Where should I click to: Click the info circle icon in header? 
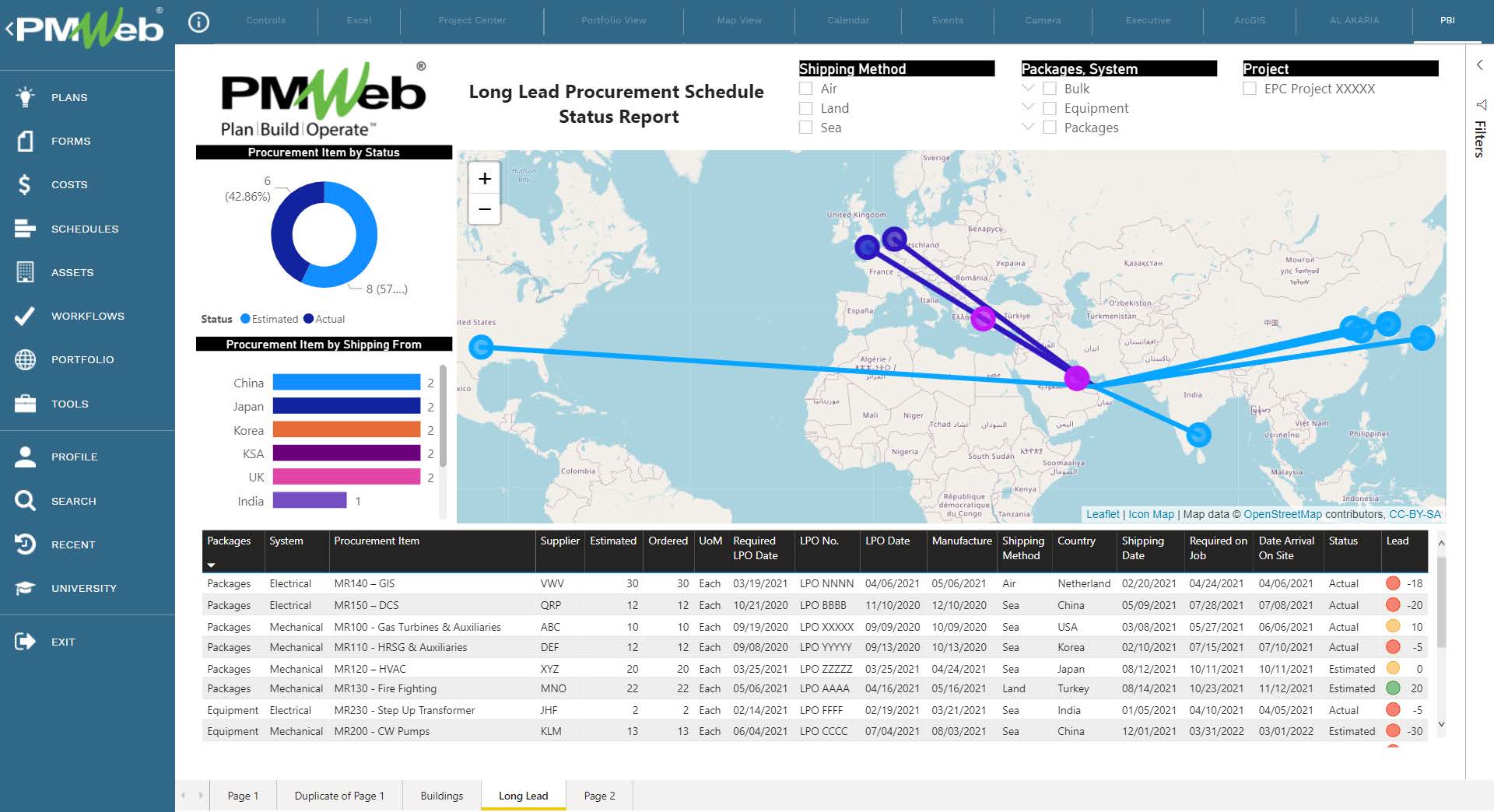[199, 22]
